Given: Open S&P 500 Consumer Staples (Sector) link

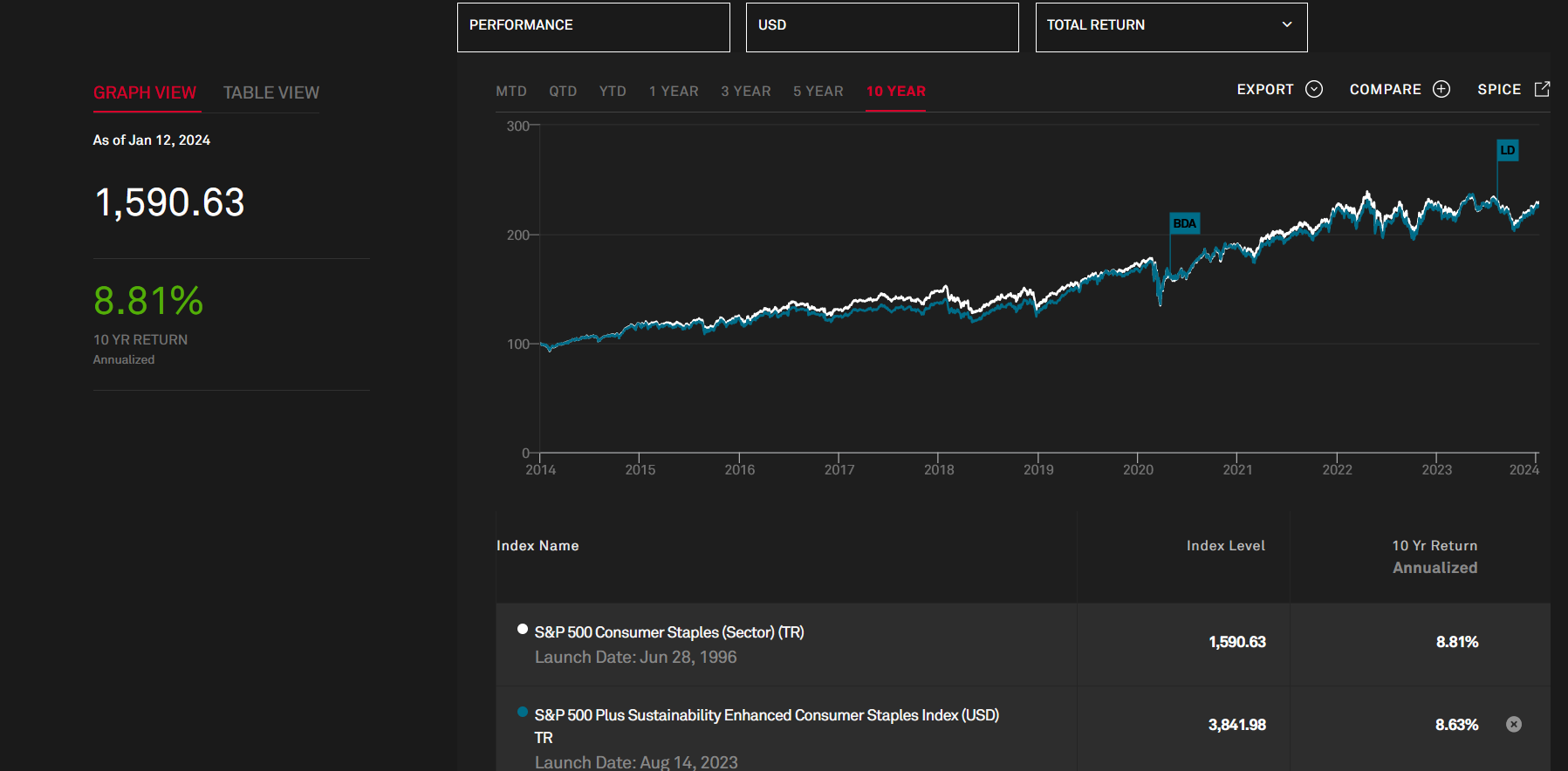Looking at the screenshot, I should (x=669, y=632).
